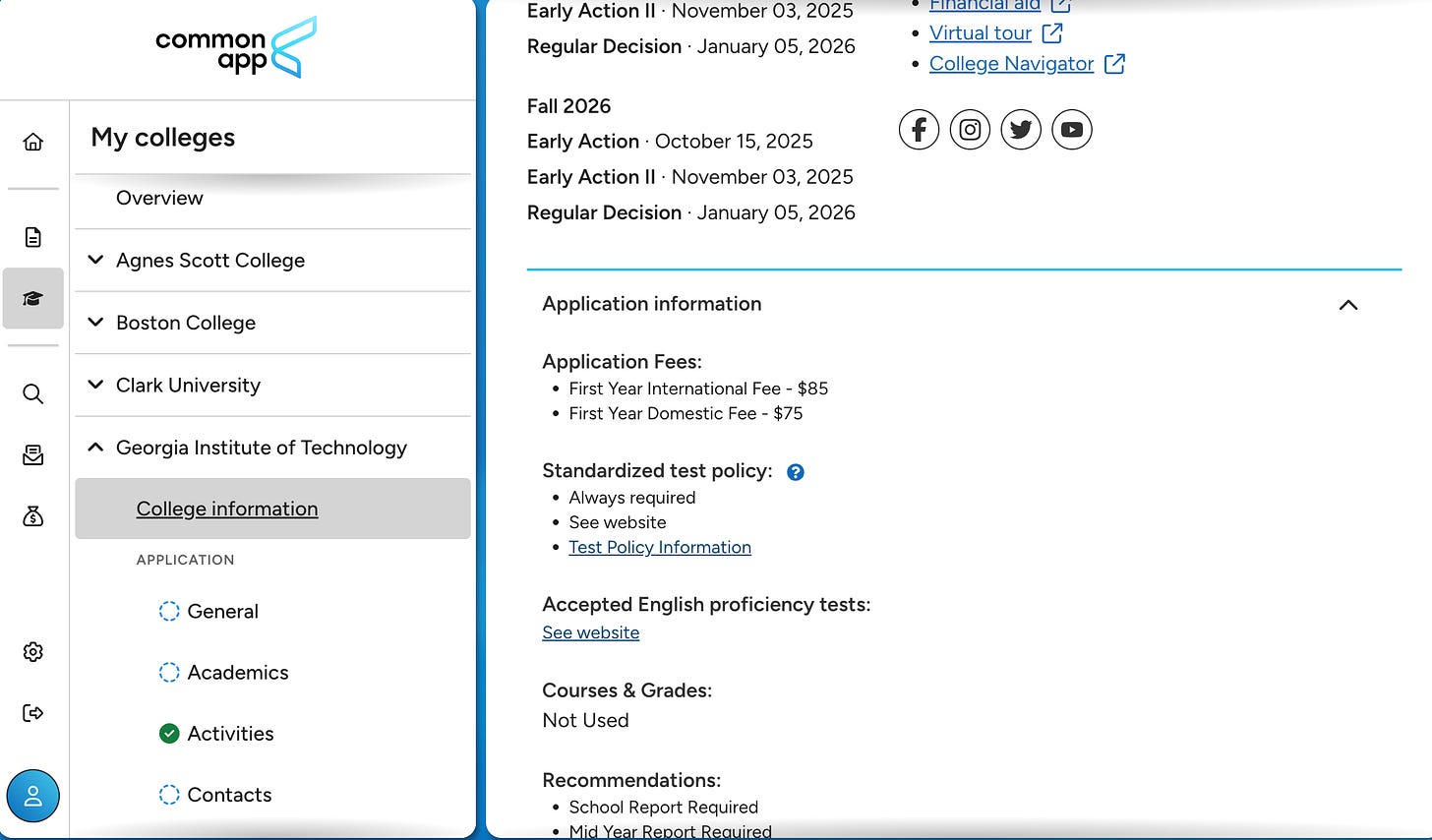This screenshot has height=840, width=1432.
Task: Open the Test Policy Information link
Action: [x=660, y=548]
